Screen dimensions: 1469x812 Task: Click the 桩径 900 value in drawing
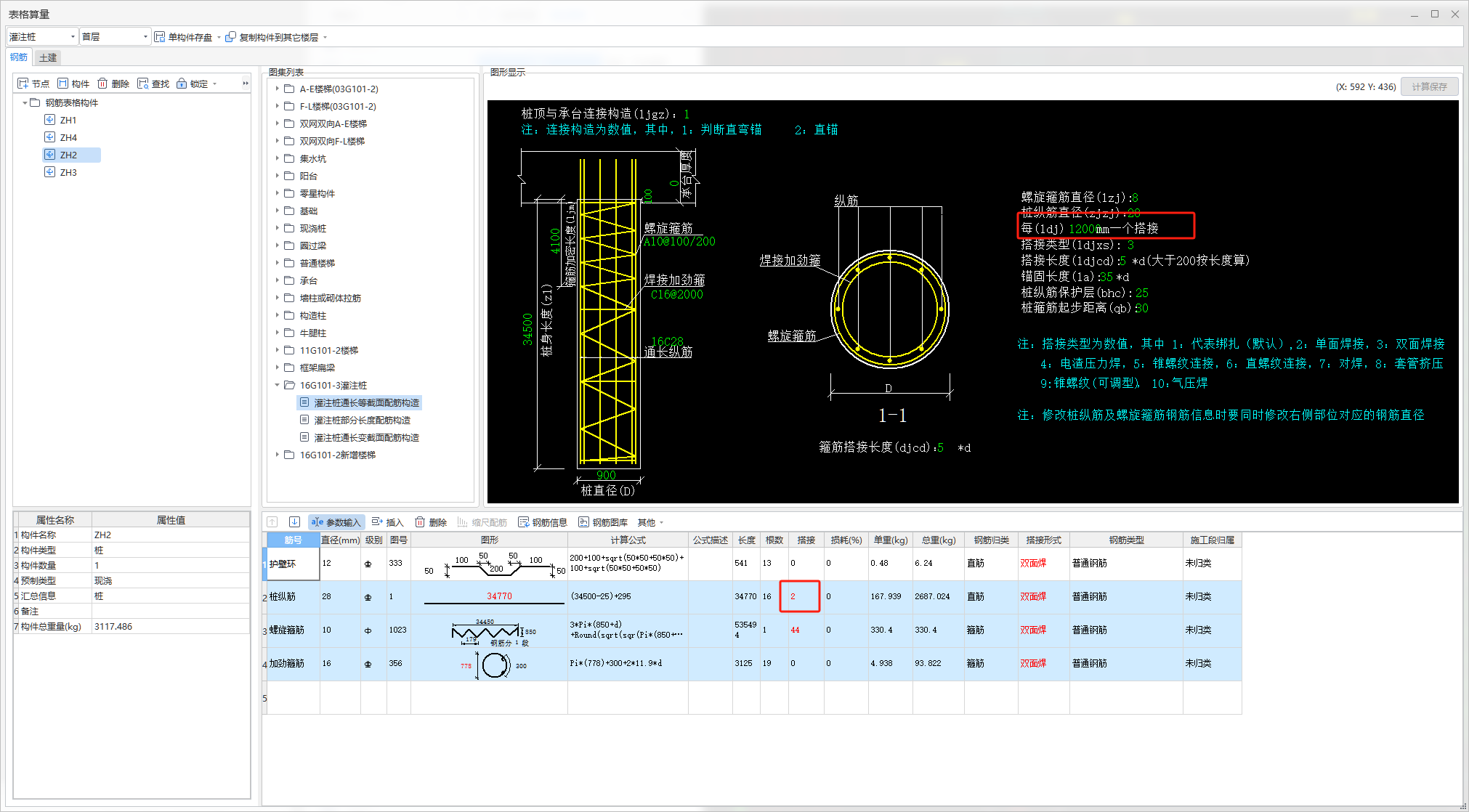[606, 475]
